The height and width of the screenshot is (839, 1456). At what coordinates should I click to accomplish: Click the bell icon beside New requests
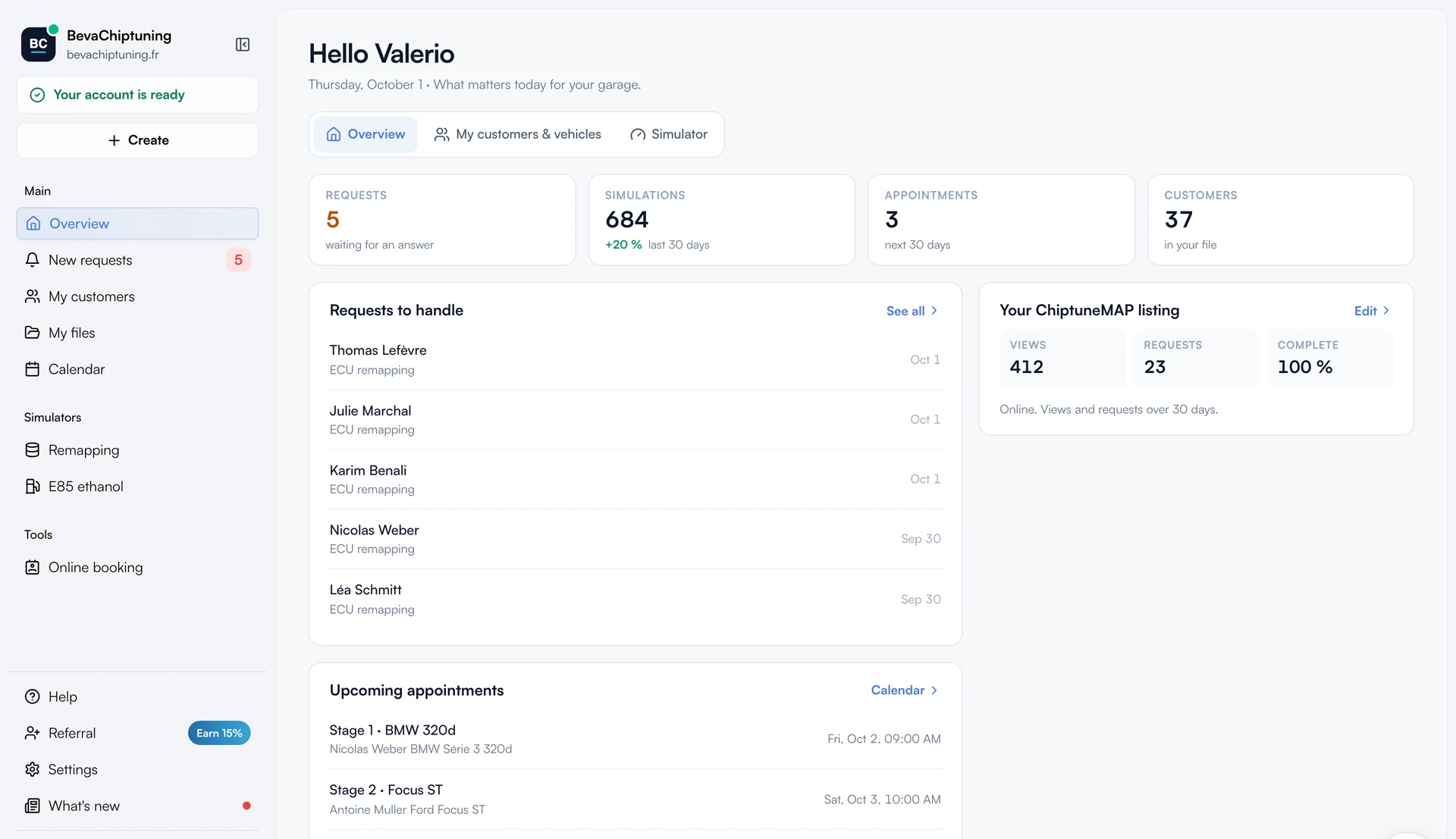32,260
